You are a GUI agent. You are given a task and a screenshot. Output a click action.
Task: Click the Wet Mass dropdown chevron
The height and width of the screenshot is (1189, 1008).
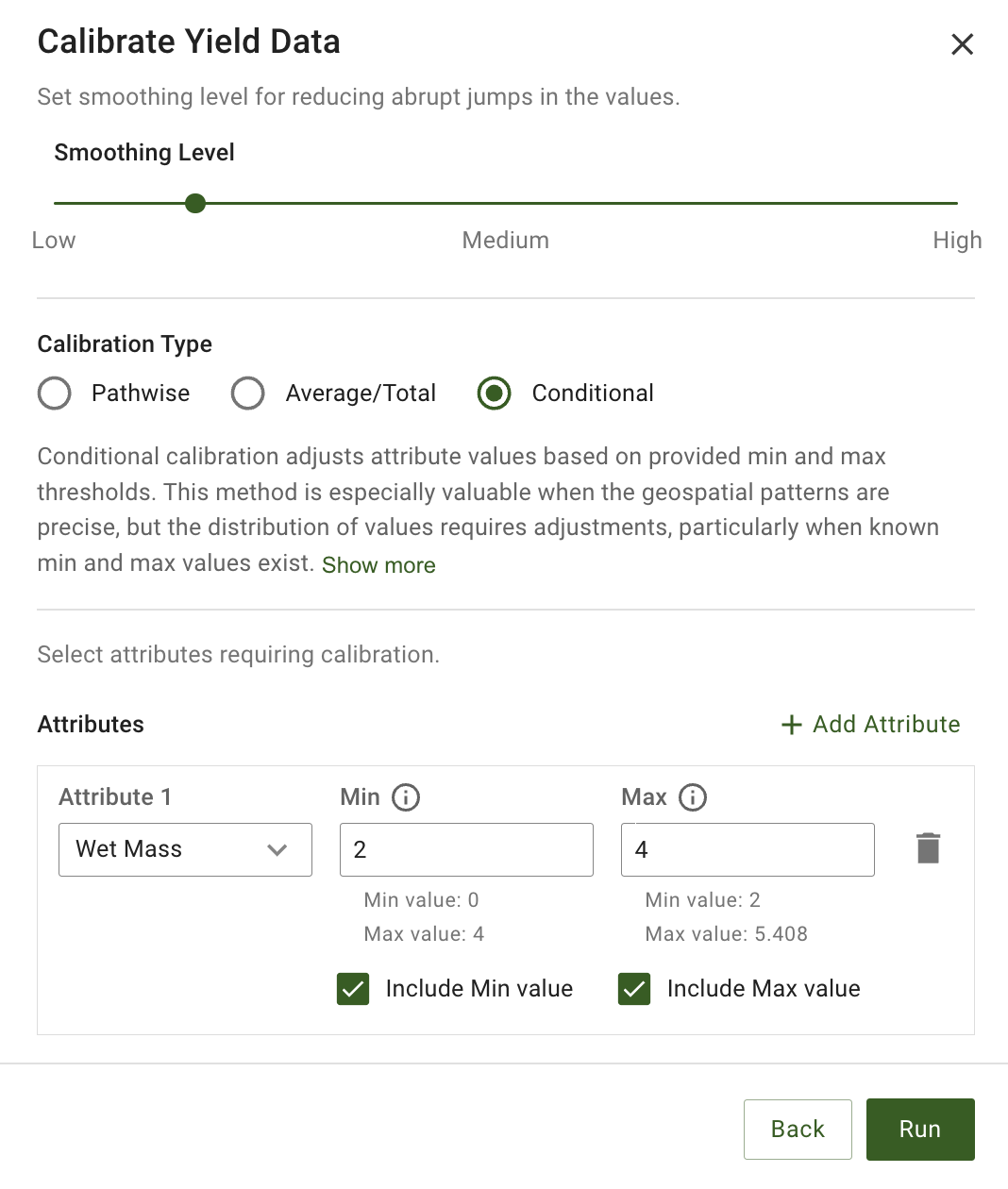tap(277, 849)
